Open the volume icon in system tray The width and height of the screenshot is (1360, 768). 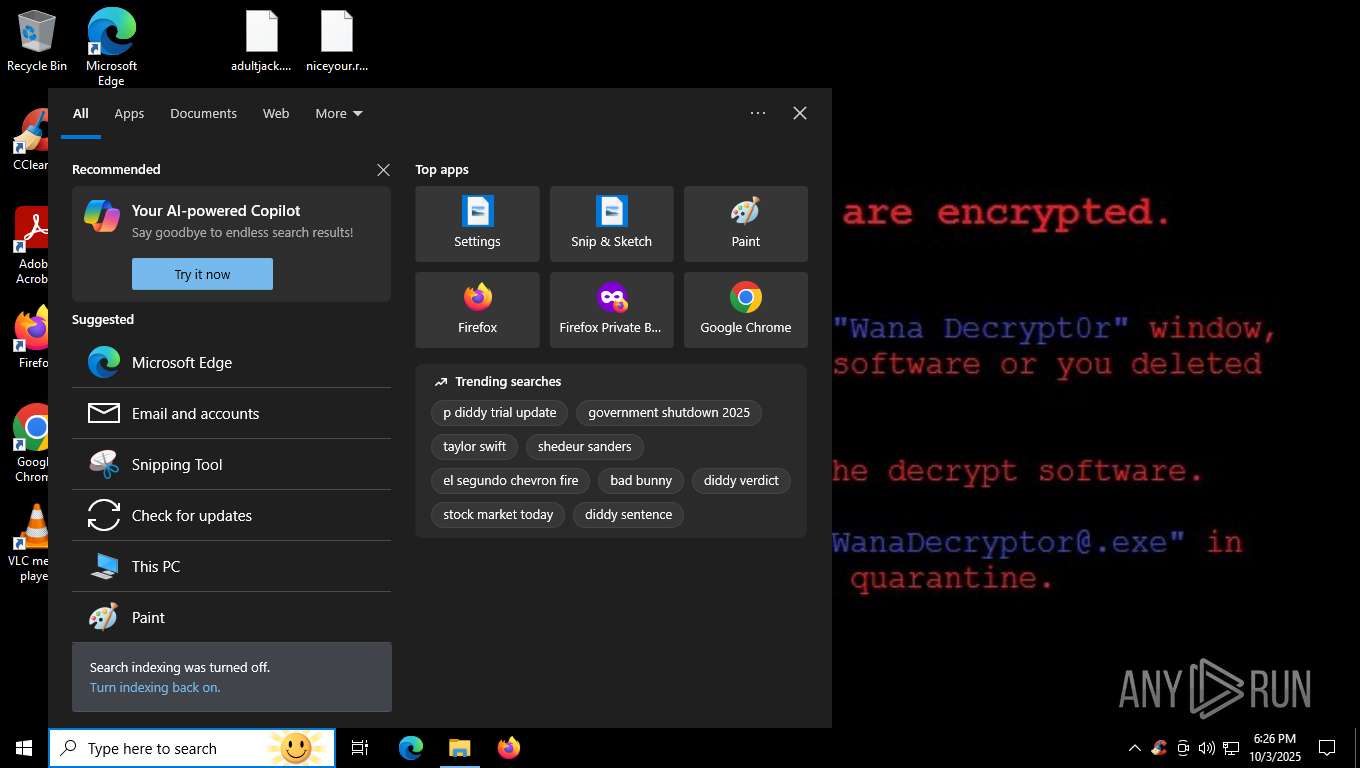click(x=1207, y=748)
